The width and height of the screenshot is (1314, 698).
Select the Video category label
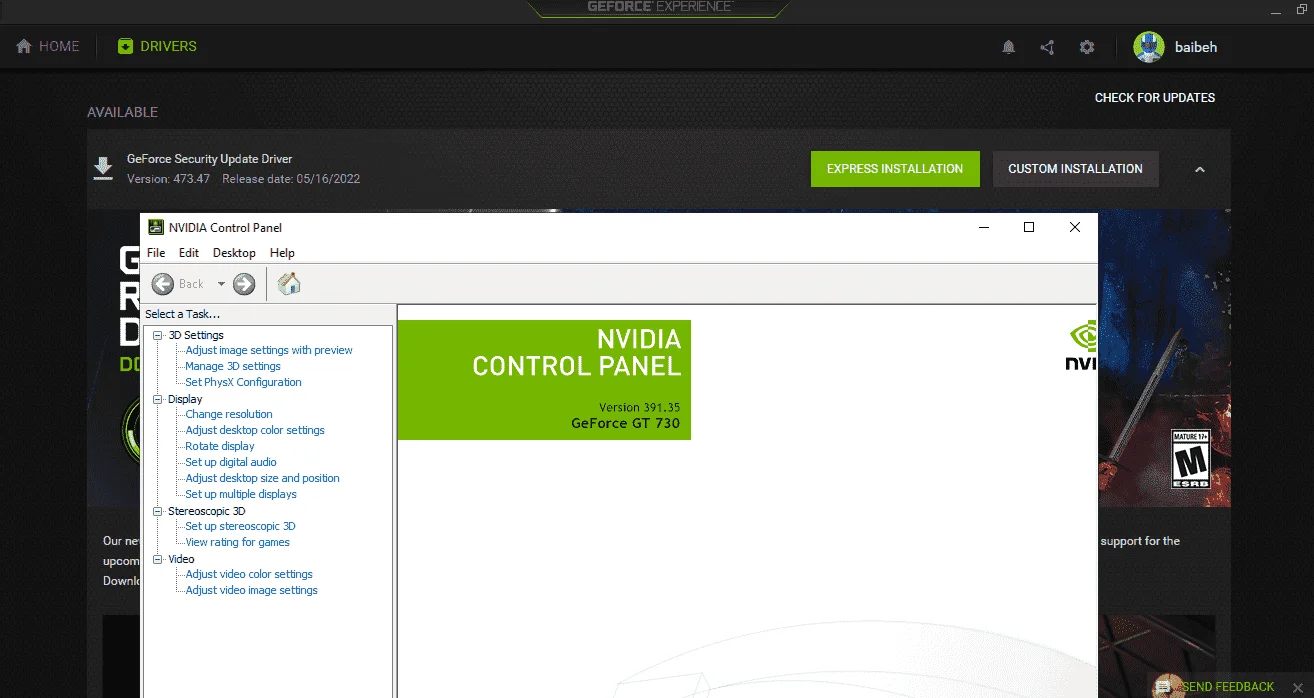click(x=181, y=559)
